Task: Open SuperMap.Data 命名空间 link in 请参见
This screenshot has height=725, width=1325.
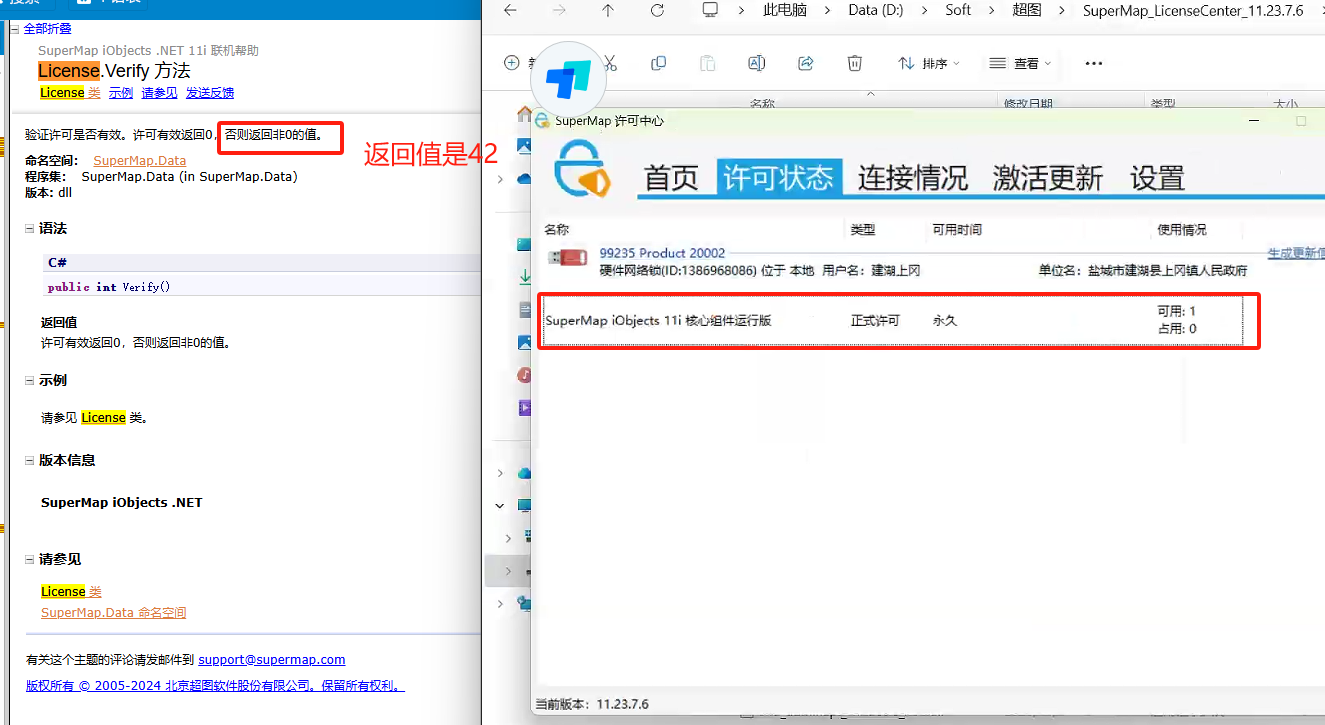Action: pos(113,613)
